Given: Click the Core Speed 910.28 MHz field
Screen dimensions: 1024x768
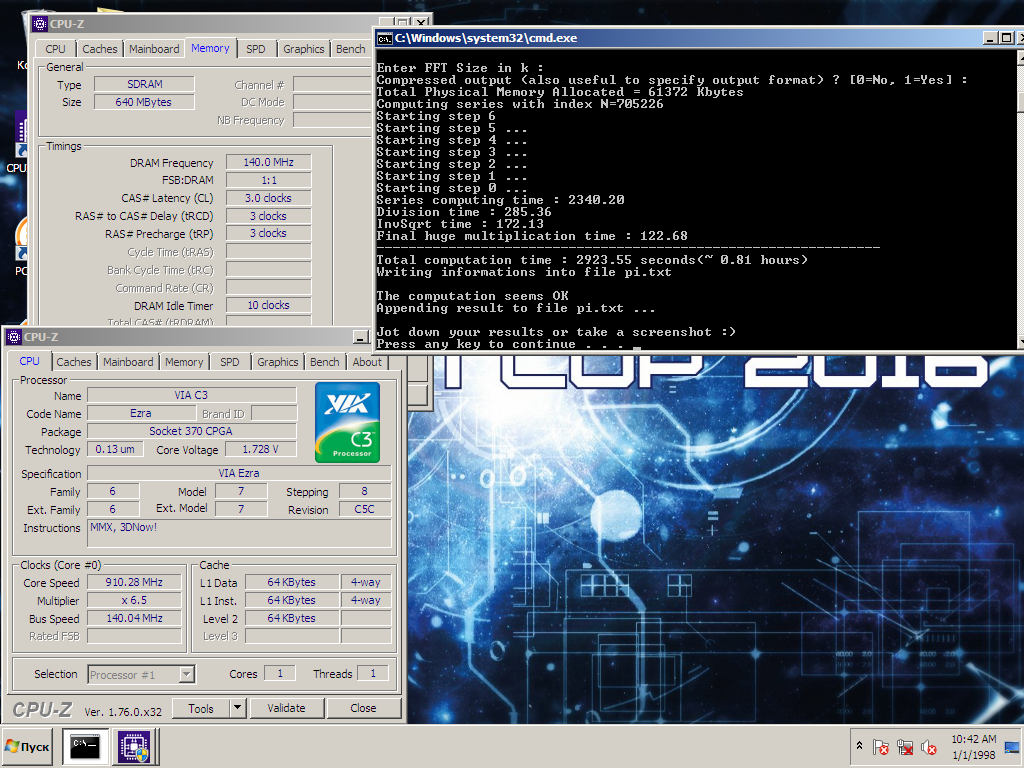Looking at the screenshot, I should (134, 582).
